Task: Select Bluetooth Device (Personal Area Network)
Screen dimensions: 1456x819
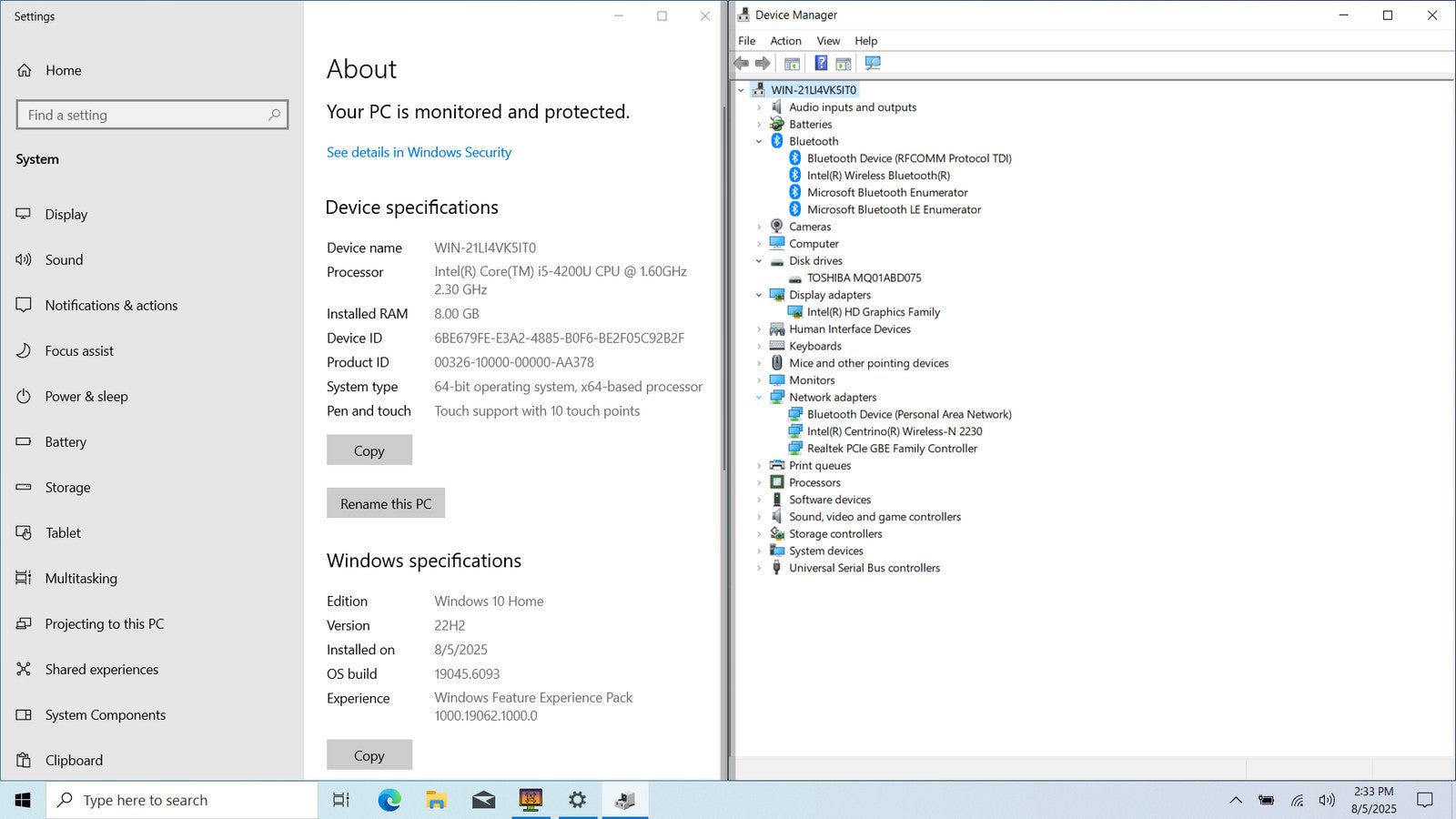Action: click(909, 414)
